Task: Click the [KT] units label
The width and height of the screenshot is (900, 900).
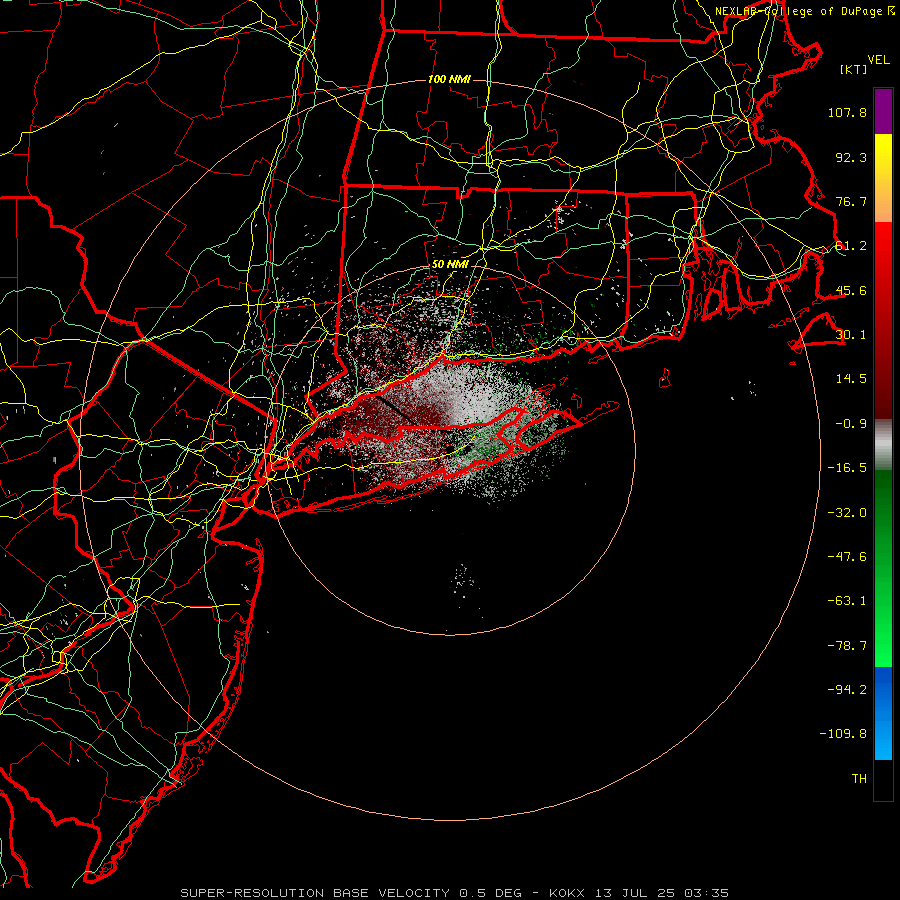Action: coord(854,69)
